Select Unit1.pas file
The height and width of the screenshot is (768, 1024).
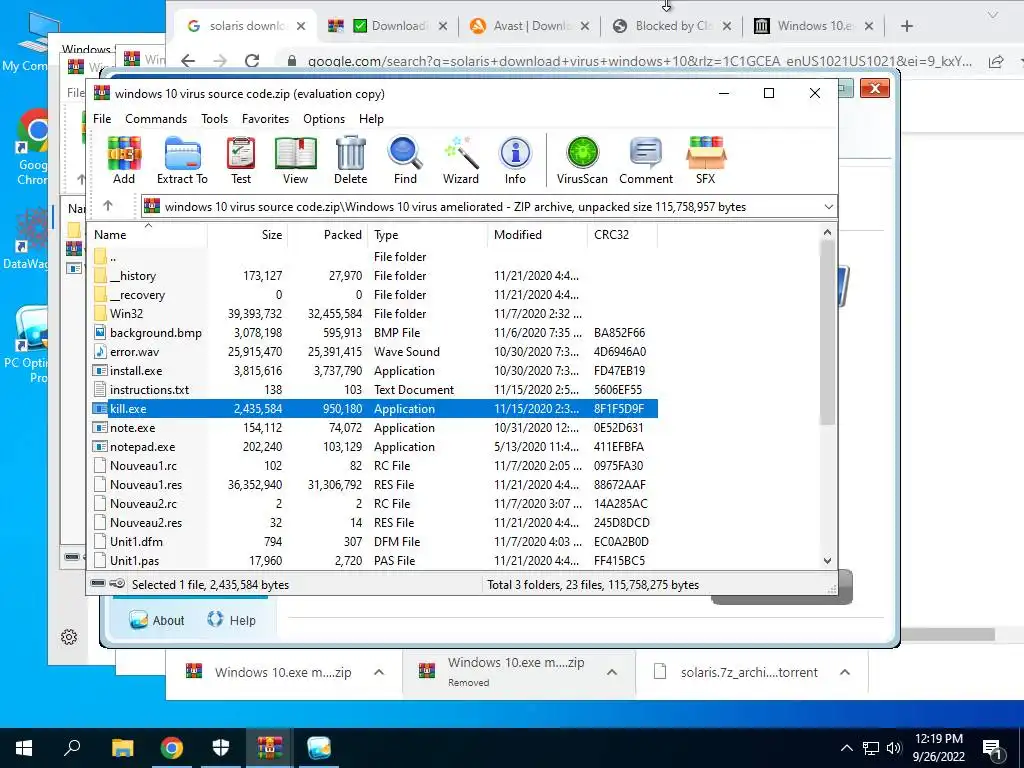tap(375, 560)
